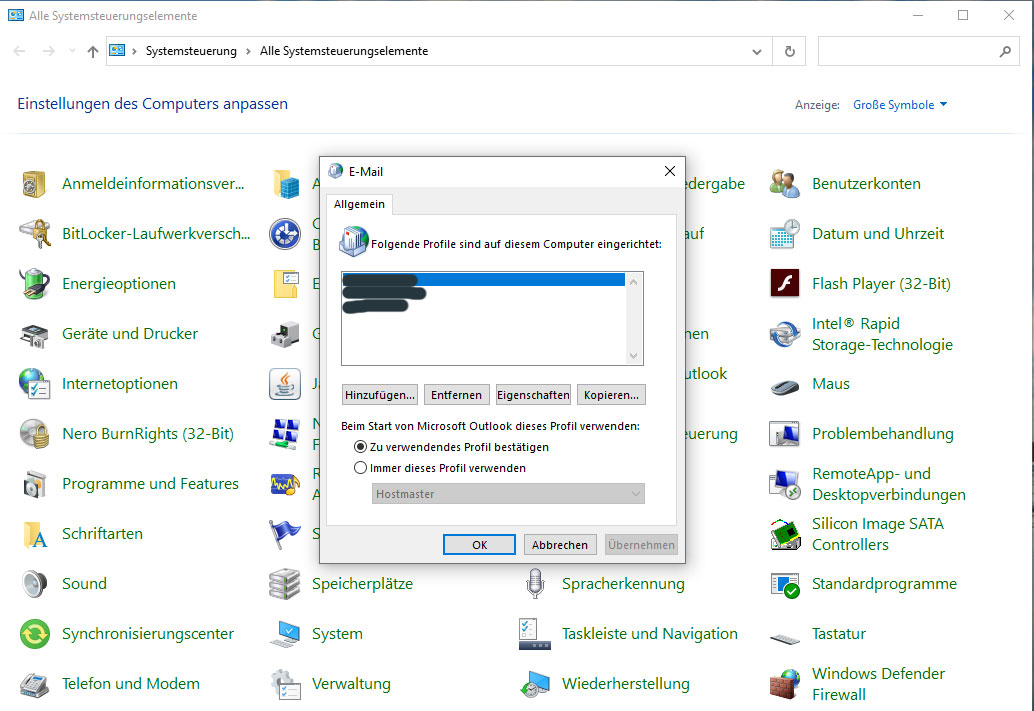1034x711 pixels.
Task: Open 'Silicon Image SATA Controllers' link
Action: click(878, 534)
